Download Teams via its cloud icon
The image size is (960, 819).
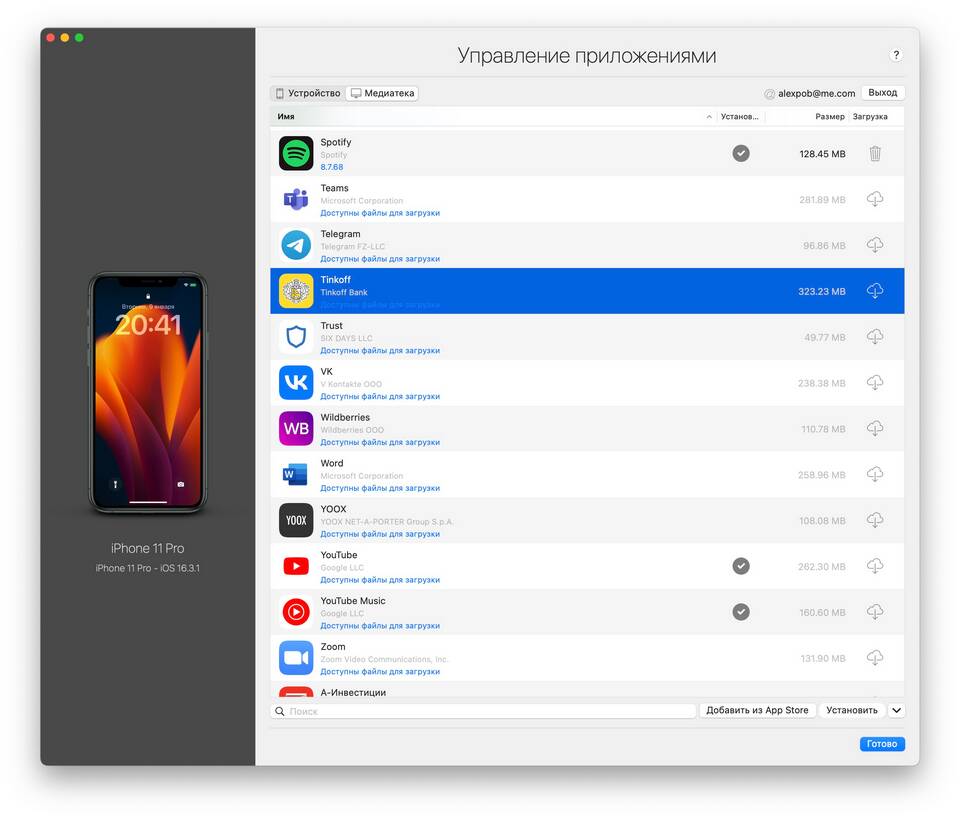click(875, 200)
